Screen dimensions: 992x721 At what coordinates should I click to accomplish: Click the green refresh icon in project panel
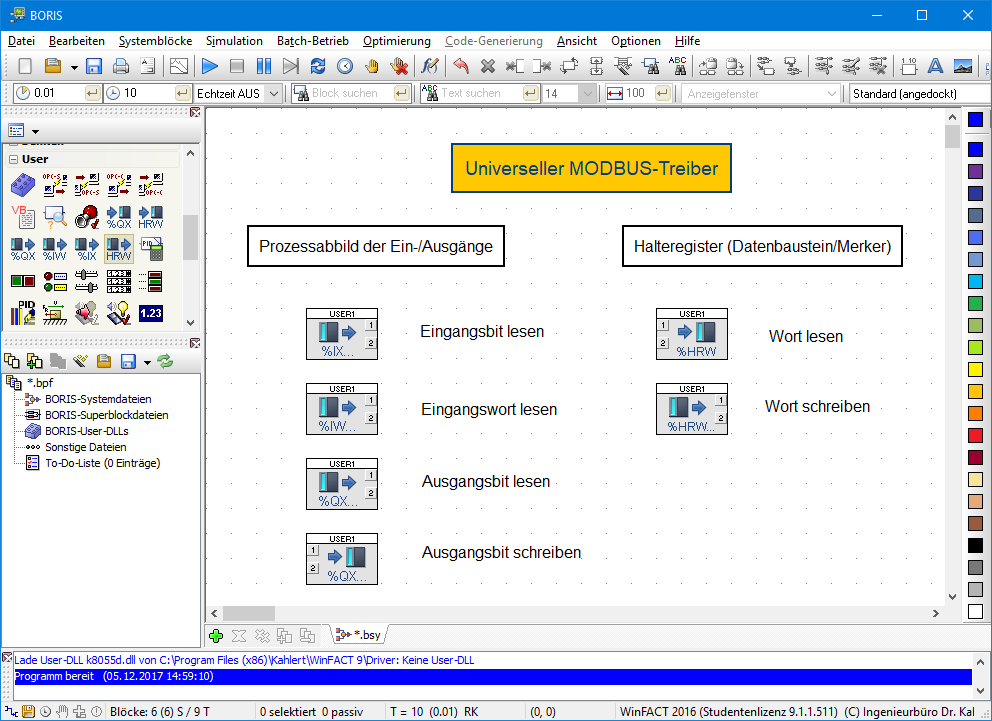pos(165,361)
